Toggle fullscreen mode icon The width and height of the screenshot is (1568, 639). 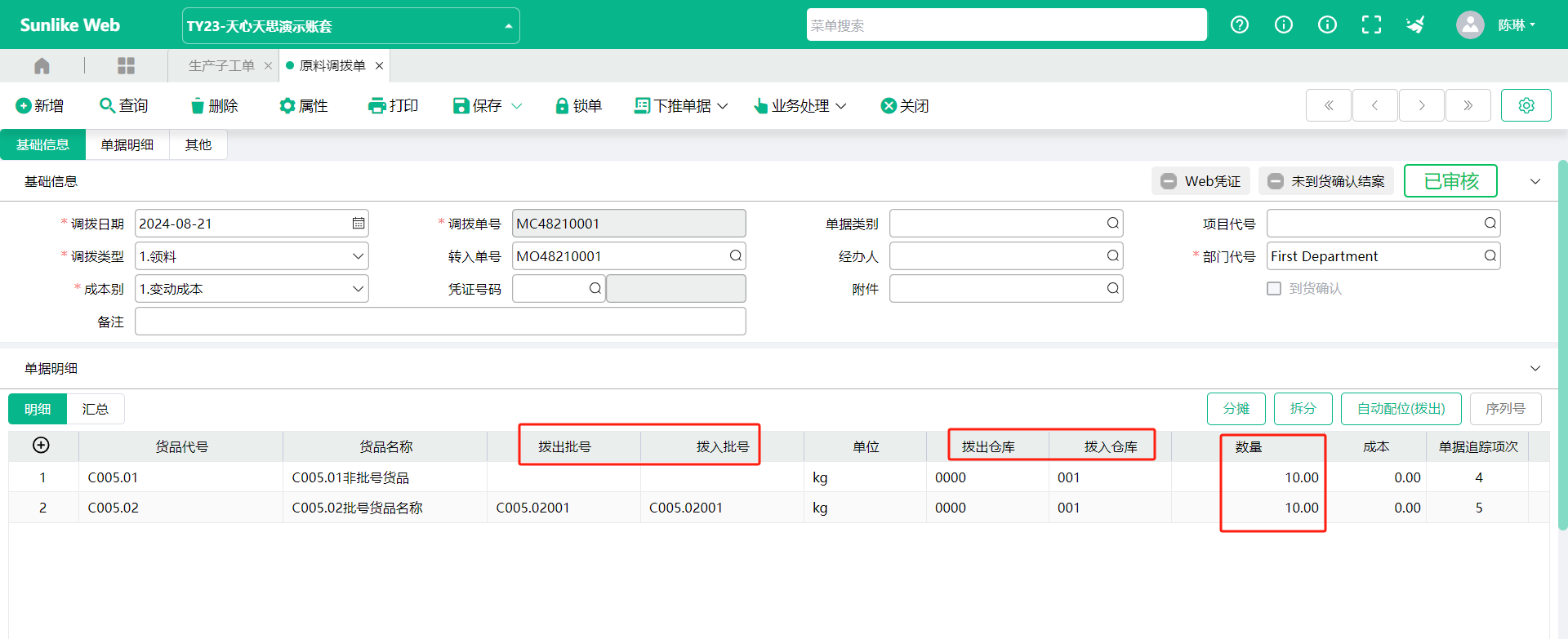click(x=1371, y=25)
